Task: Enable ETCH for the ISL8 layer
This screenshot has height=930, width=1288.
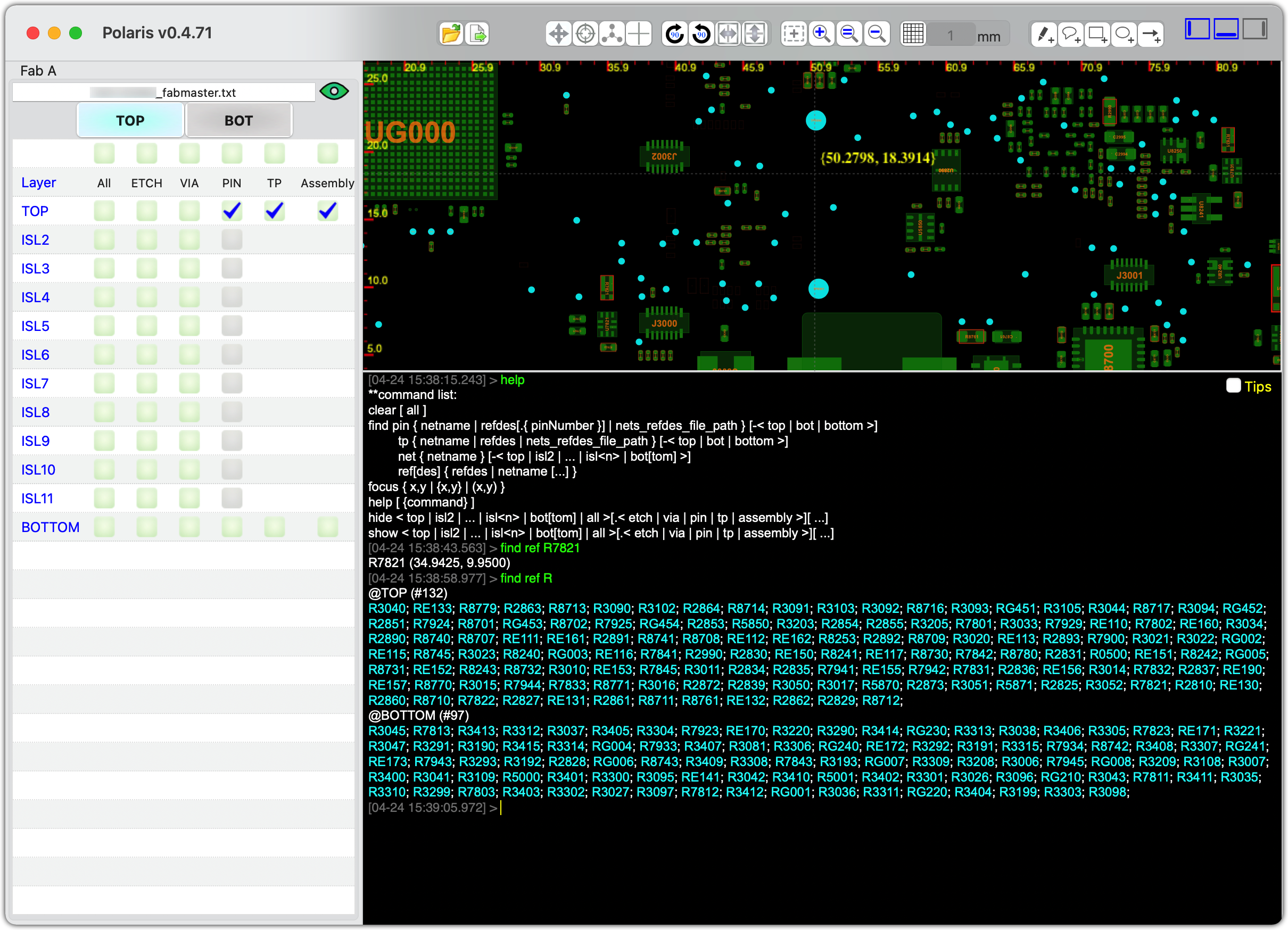Action: (x=146, y=412)
